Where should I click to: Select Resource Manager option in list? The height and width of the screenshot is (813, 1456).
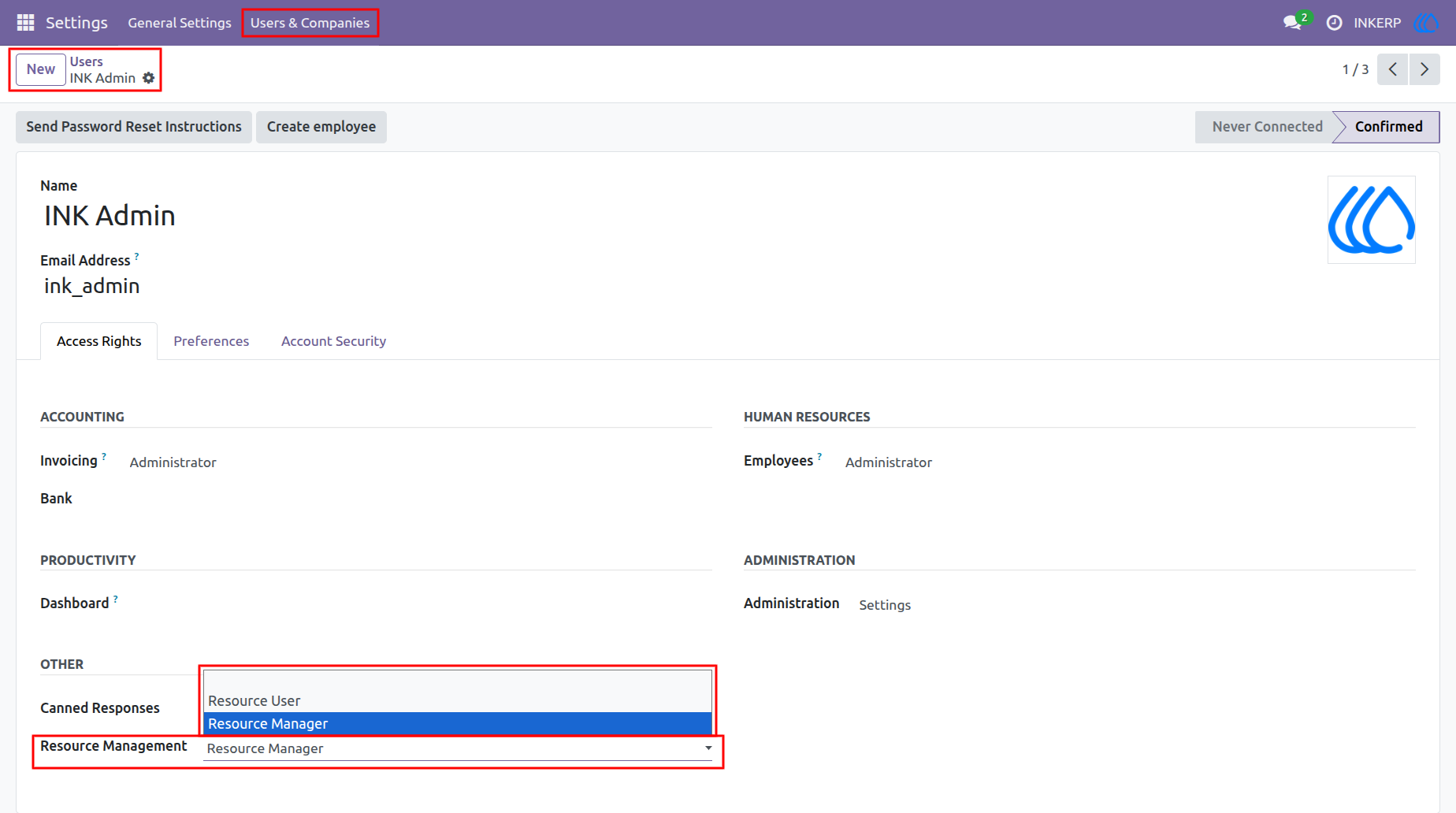point(457,724)
